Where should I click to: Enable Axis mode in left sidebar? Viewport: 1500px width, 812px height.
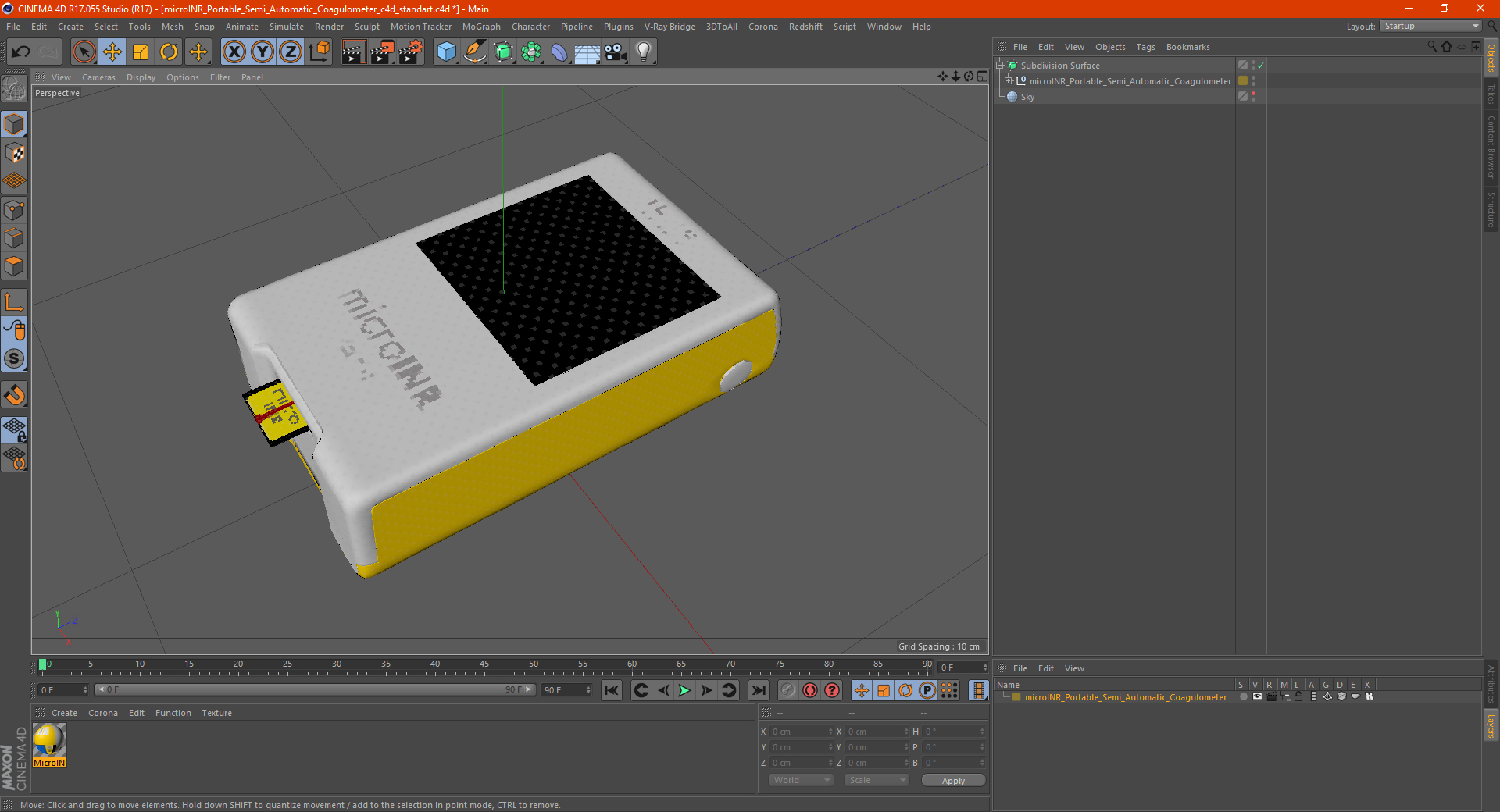(14, 302)
